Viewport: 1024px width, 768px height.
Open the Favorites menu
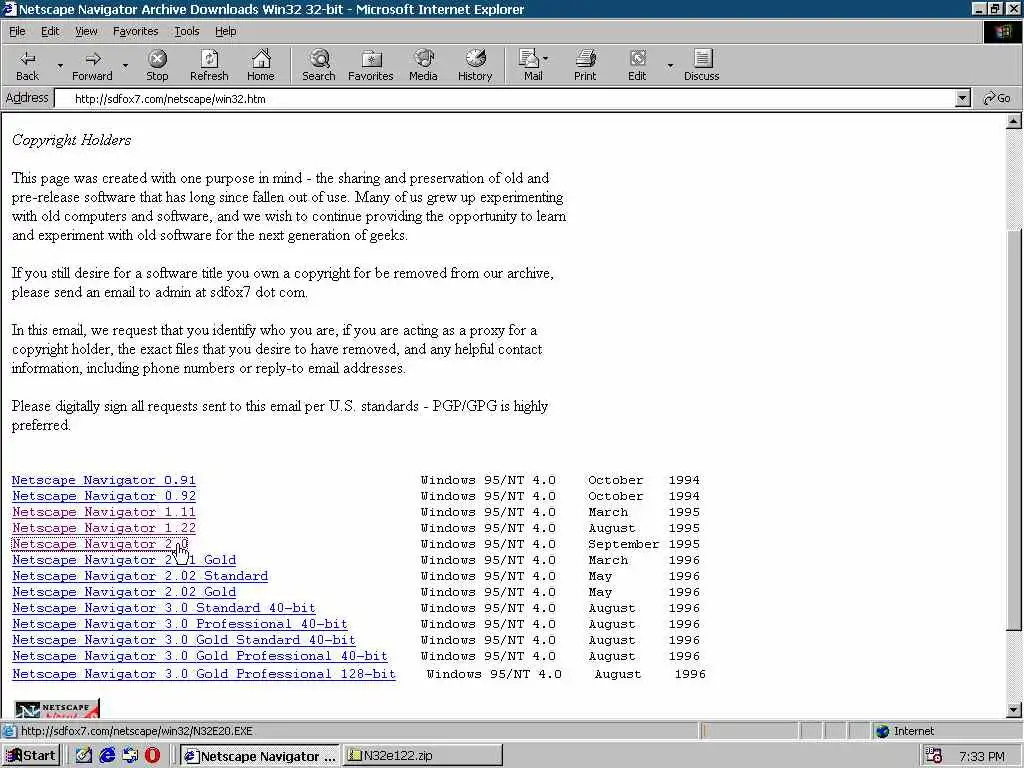[x=135, y=31]
